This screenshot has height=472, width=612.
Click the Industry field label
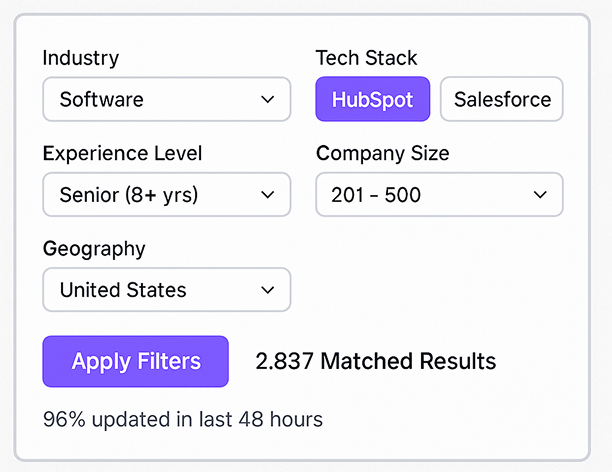pos(80,58)
